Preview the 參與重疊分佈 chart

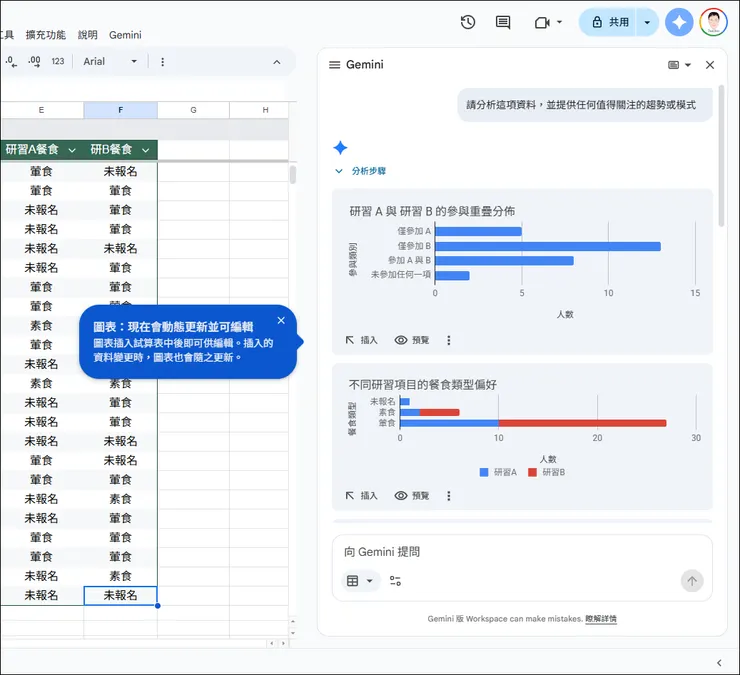(x=412, y=340)
